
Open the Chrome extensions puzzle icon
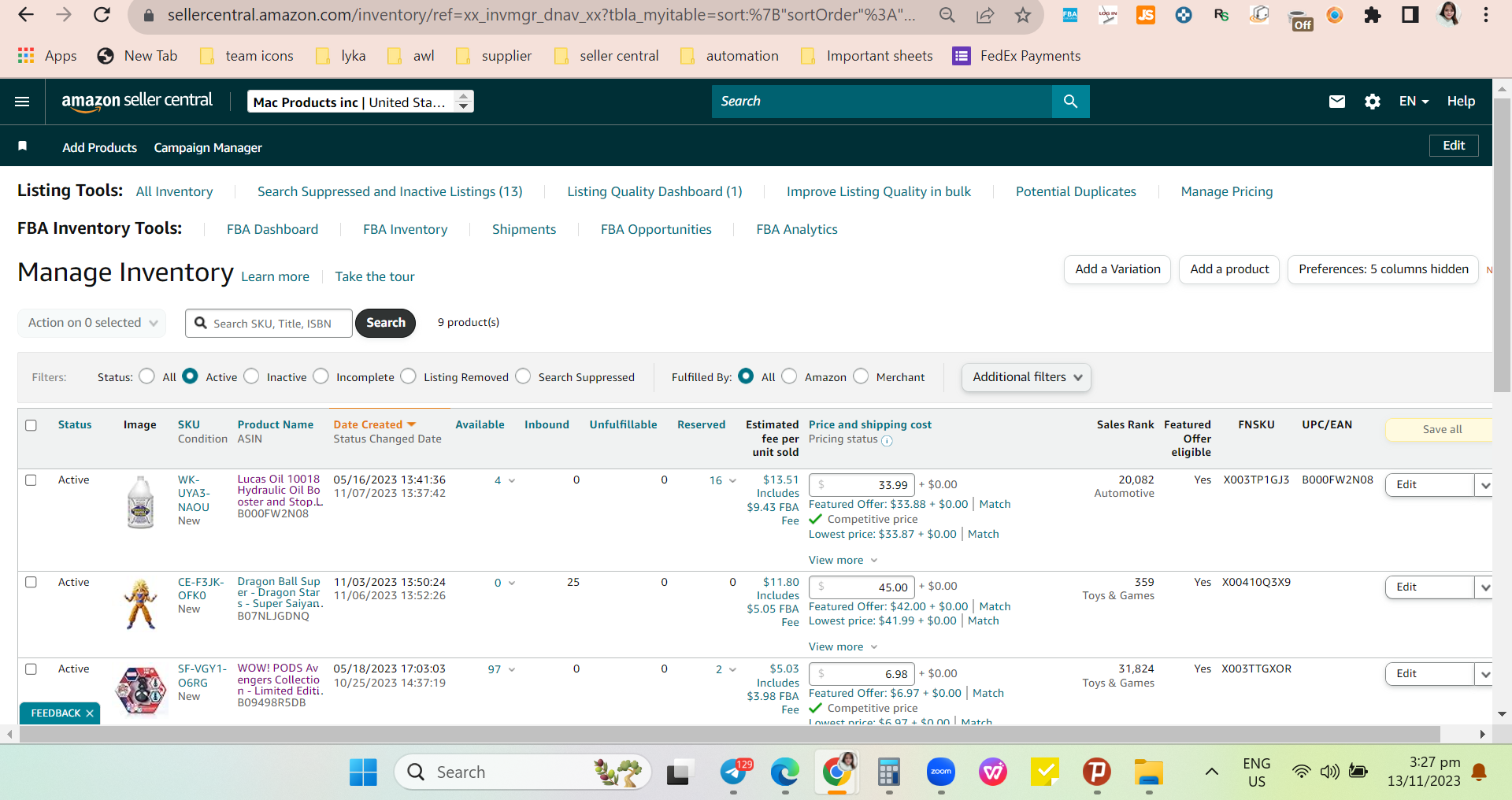coord(1373,15)
